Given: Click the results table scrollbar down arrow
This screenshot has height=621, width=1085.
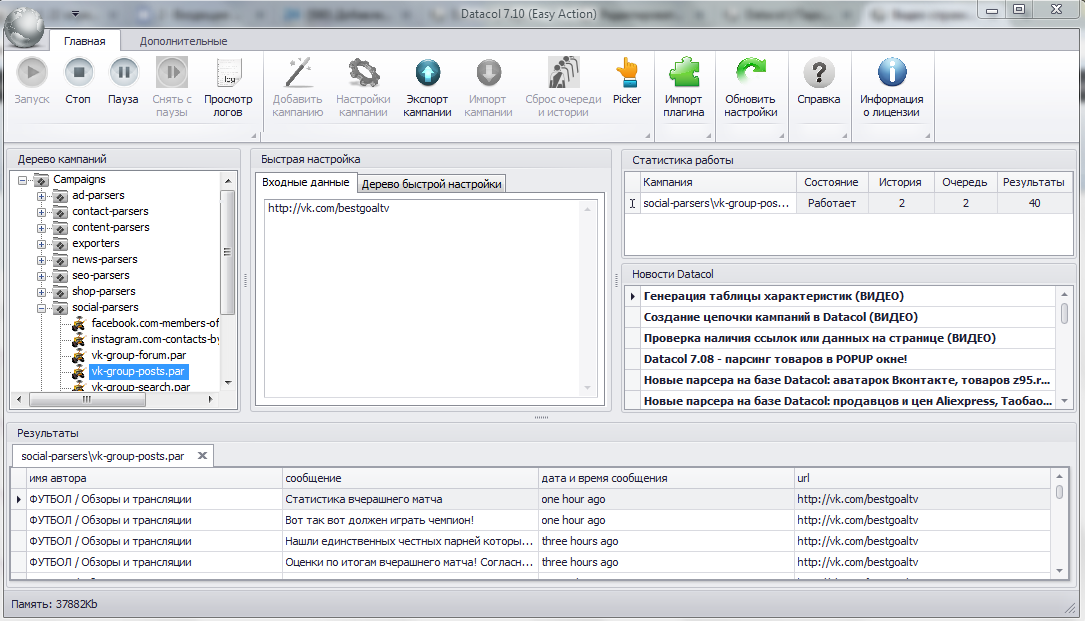Looking at the screenshot, I should [x=1059, y=570].
